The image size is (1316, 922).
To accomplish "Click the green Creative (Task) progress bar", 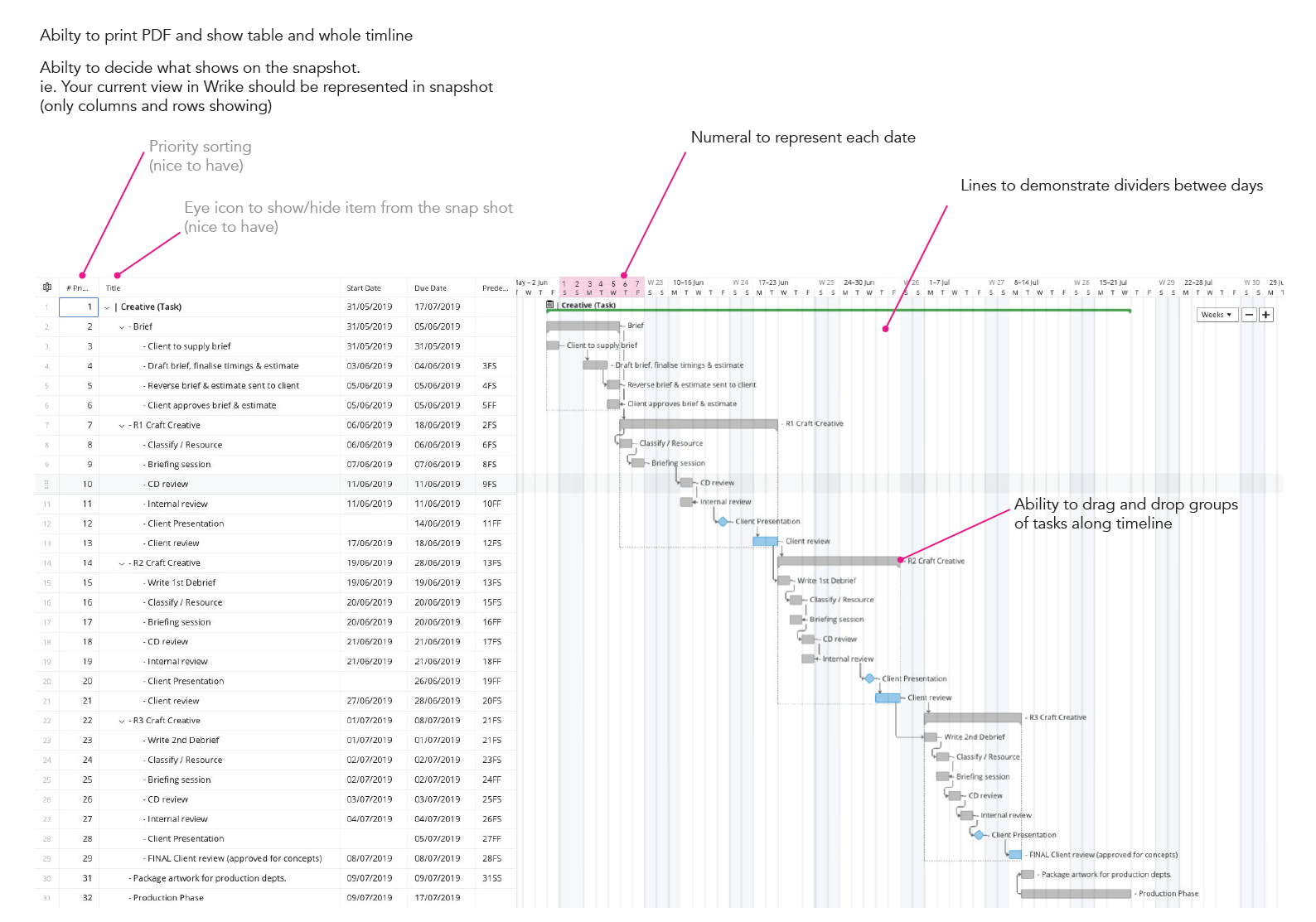I will [x=837, y=311].
